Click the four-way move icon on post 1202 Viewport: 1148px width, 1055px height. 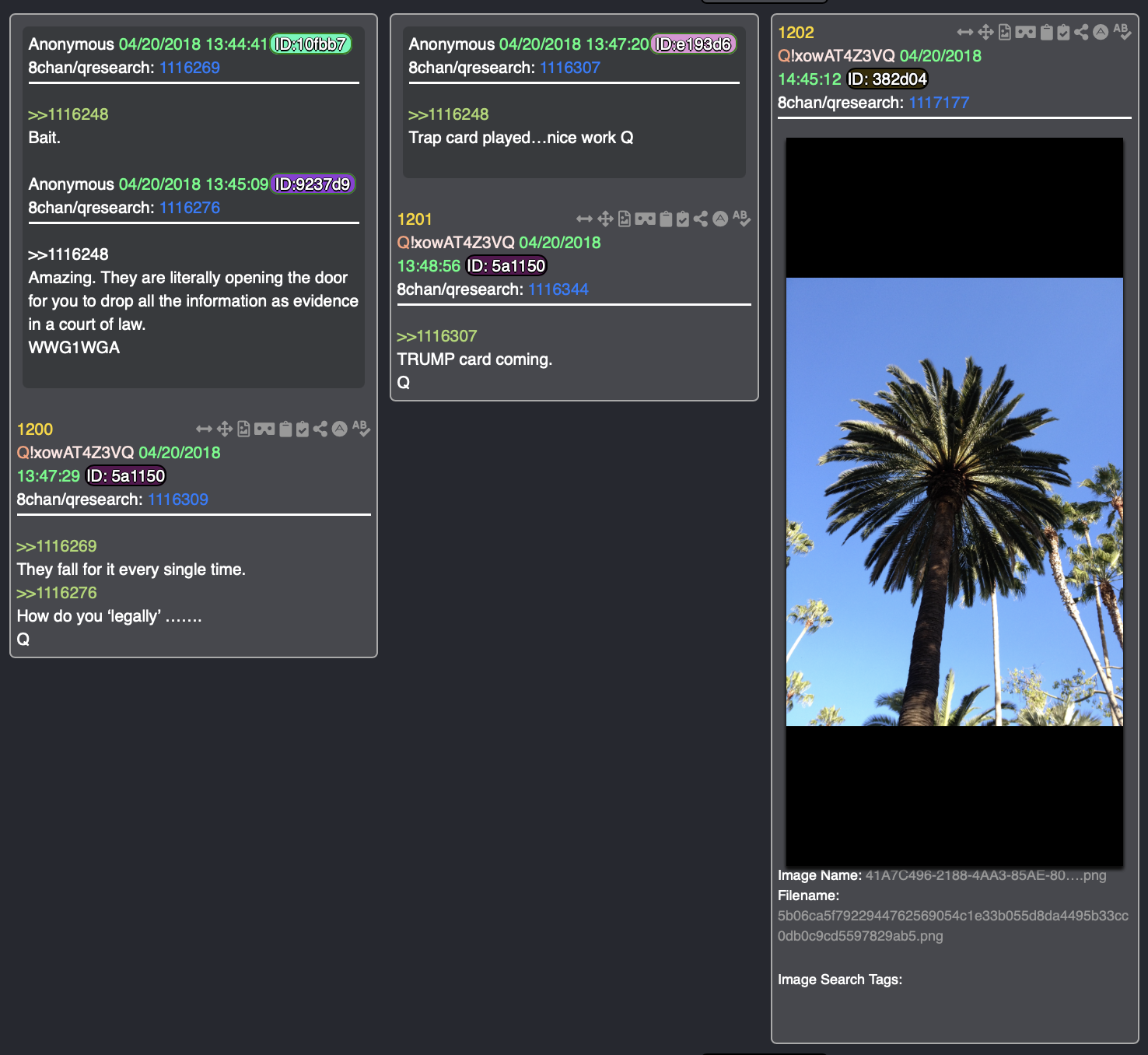click(985, 32)
